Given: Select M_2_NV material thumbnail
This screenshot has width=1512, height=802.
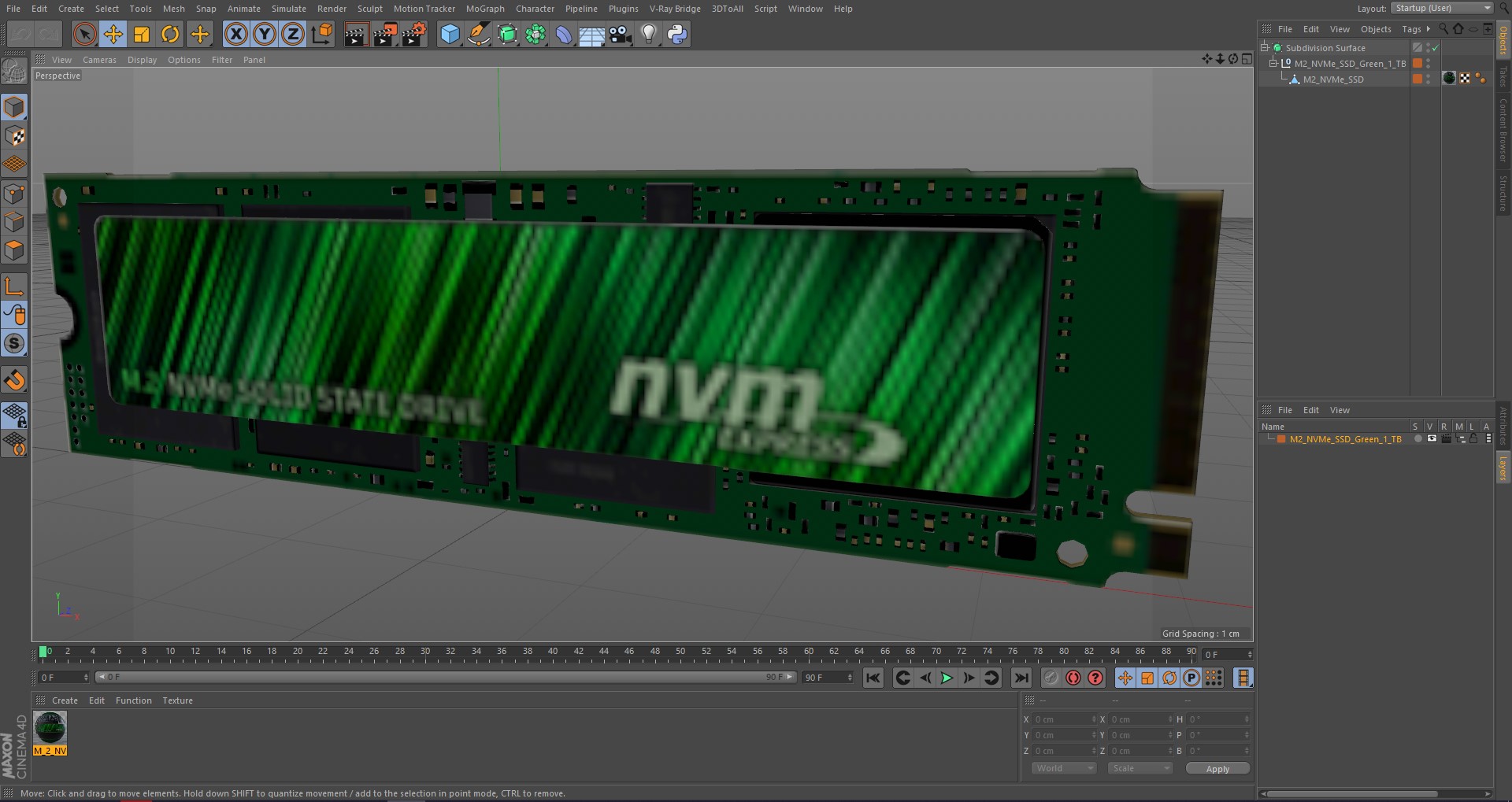Looking at the screenshot, I should 50,727.
